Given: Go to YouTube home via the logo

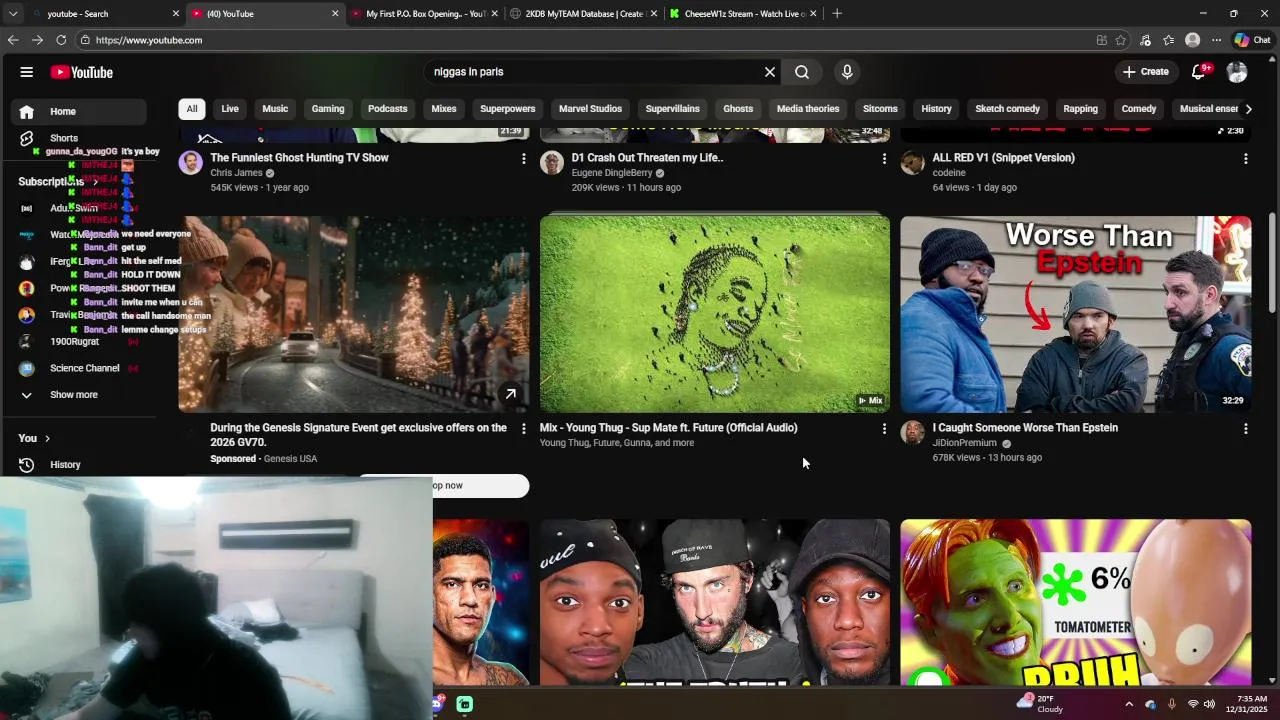Looking at the screenshot, I should [82, 72].
